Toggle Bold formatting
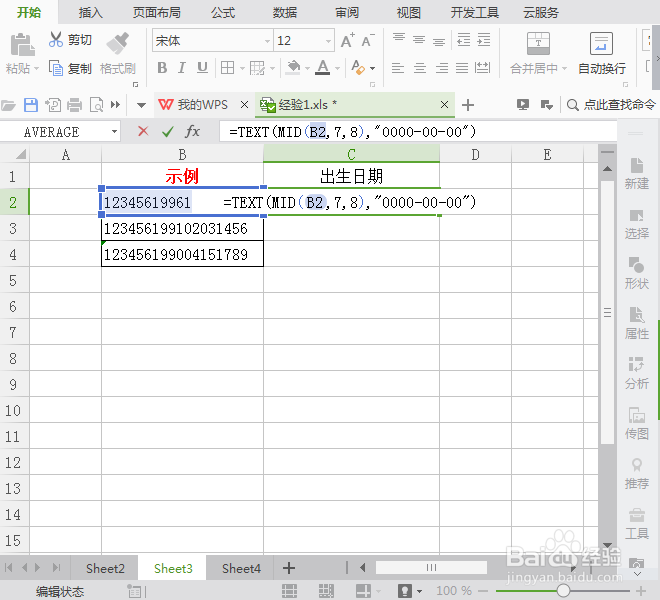 (162, 67)
